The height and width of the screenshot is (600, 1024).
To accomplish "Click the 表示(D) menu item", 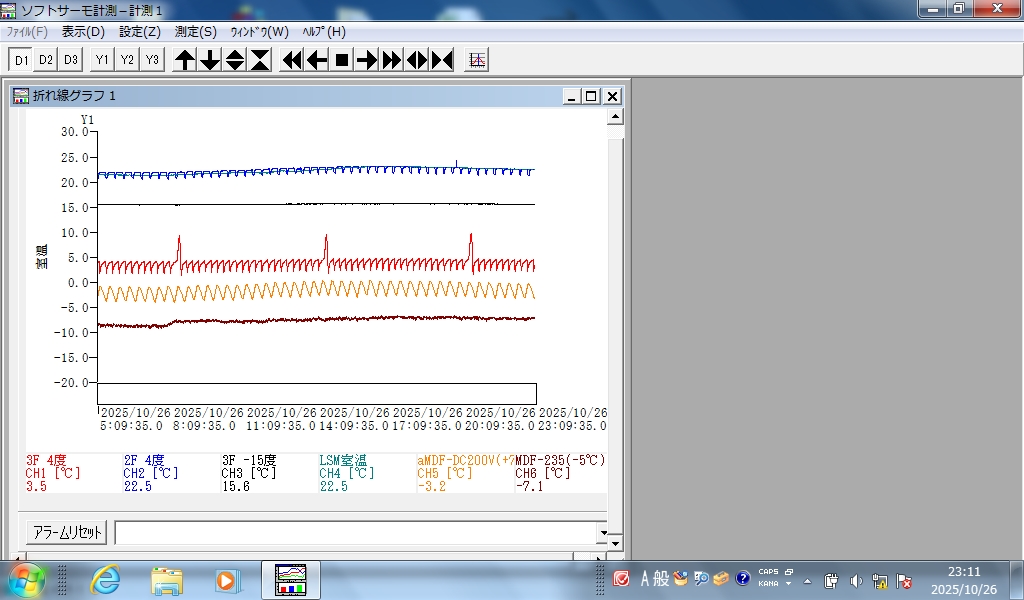I will [x=83, y=31].
